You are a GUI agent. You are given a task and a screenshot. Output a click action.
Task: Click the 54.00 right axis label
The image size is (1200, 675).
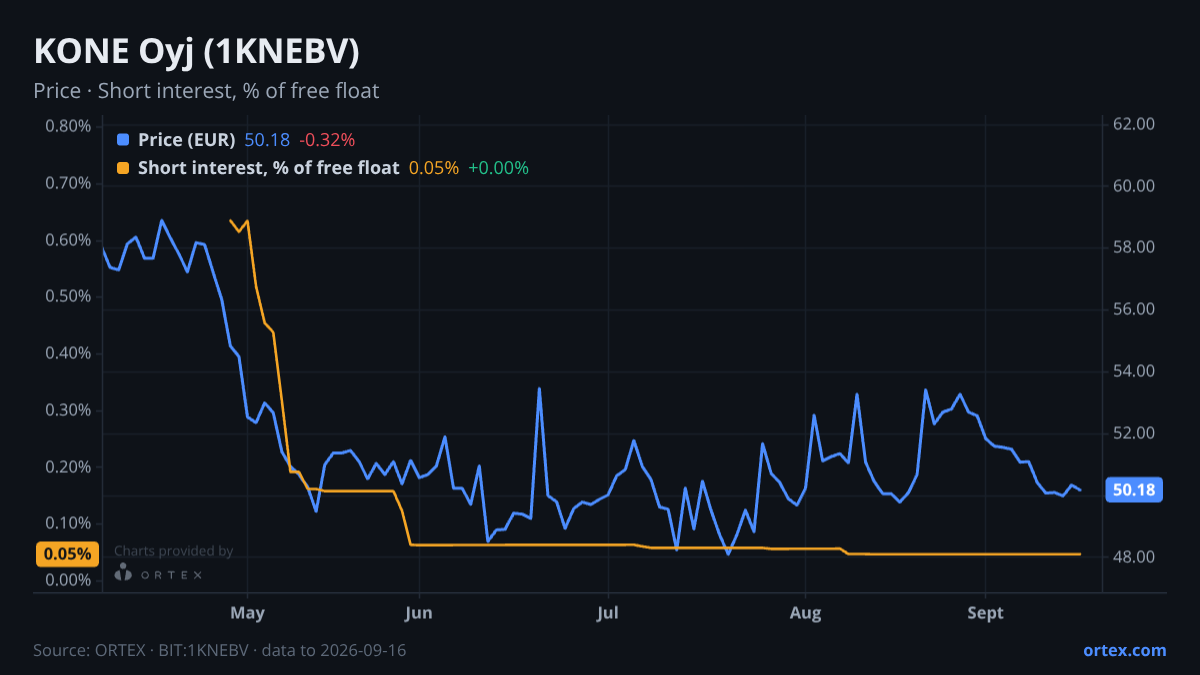(1134, 372)
